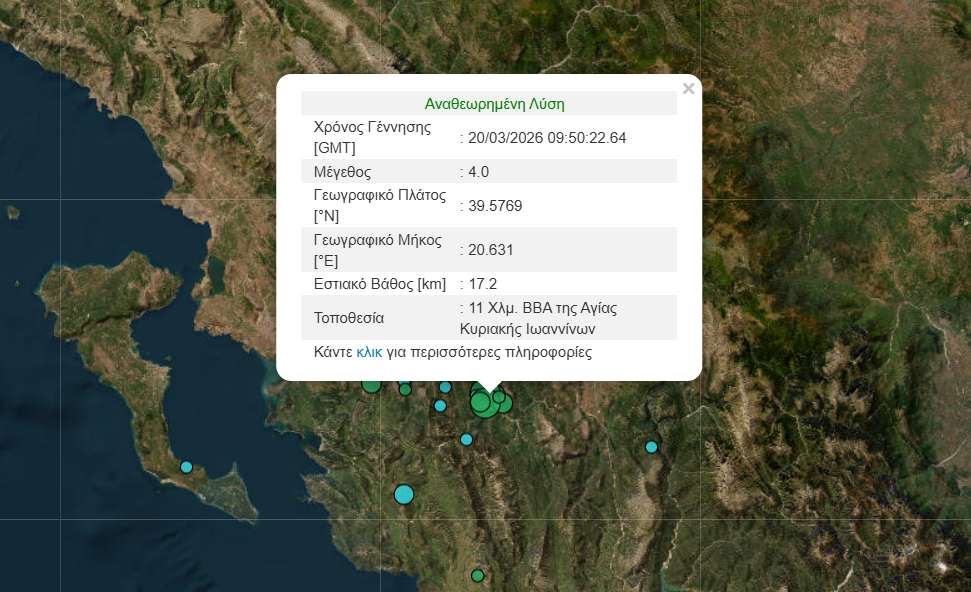This screenshot has width=971, height=592.
Task: Select the green marker on cluster's right side
Action: click(x=503, y=404)
